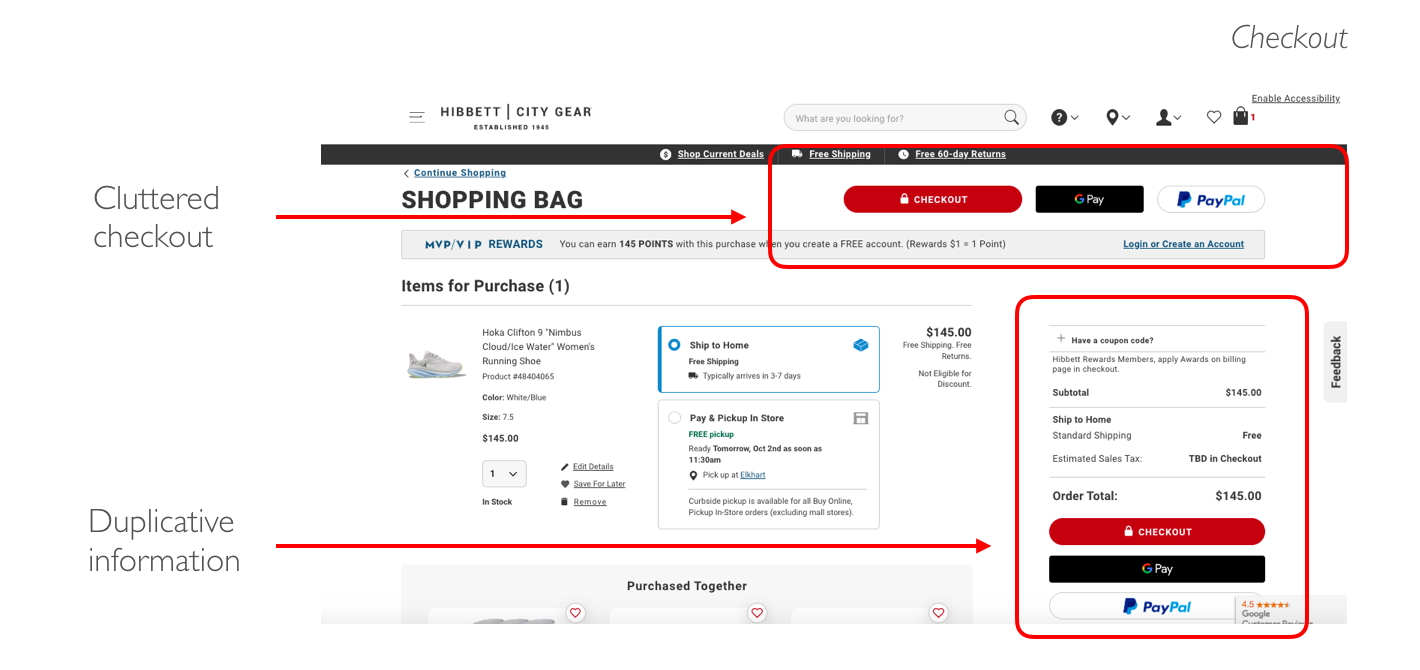Screen dimensions: 1420x670
Task: Click the In Stock label
Action: [497, 502]
